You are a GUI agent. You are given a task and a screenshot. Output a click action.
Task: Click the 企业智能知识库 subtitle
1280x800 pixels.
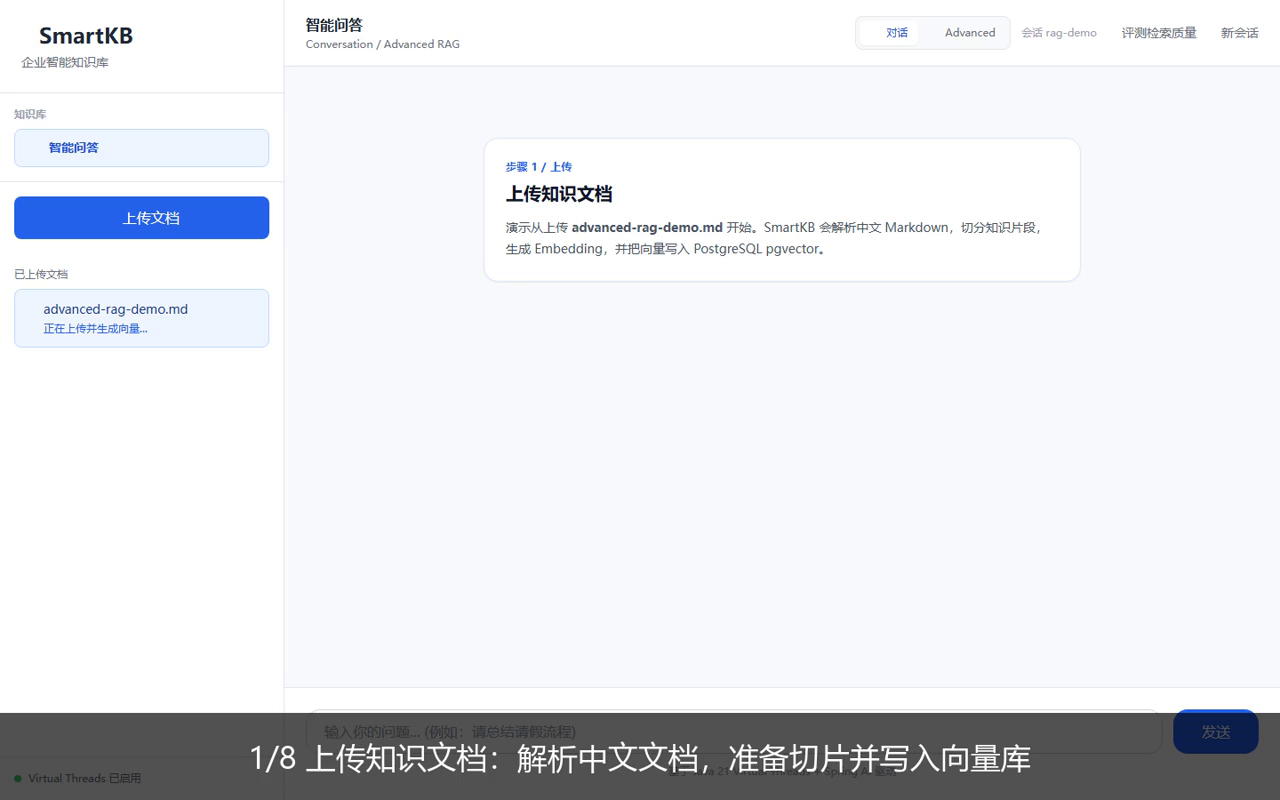(x=65, y=62)
